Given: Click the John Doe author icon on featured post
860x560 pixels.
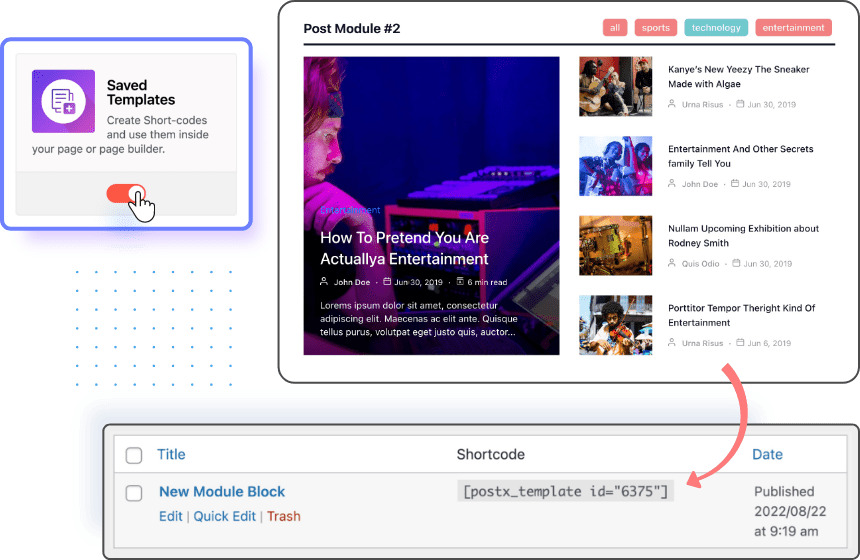Looking at the screenshot, I should click(x=324, y=281).
